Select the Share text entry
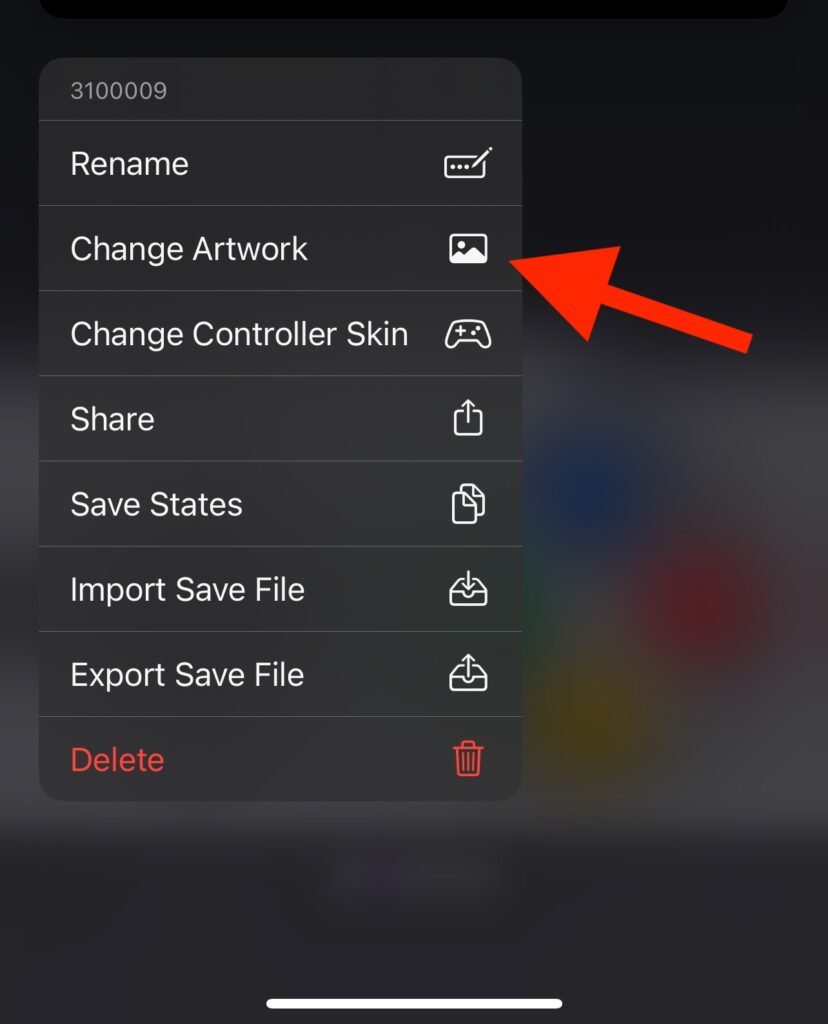The width and height of the screenshot is (828, 1024). (x=112, y=419)
